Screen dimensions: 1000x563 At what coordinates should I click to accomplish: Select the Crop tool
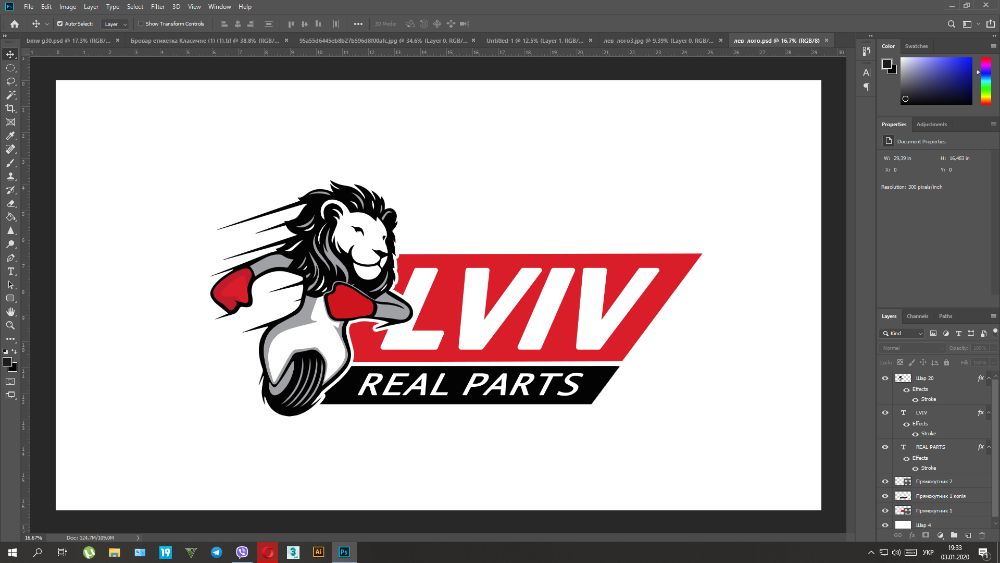(x=10, y=108)
